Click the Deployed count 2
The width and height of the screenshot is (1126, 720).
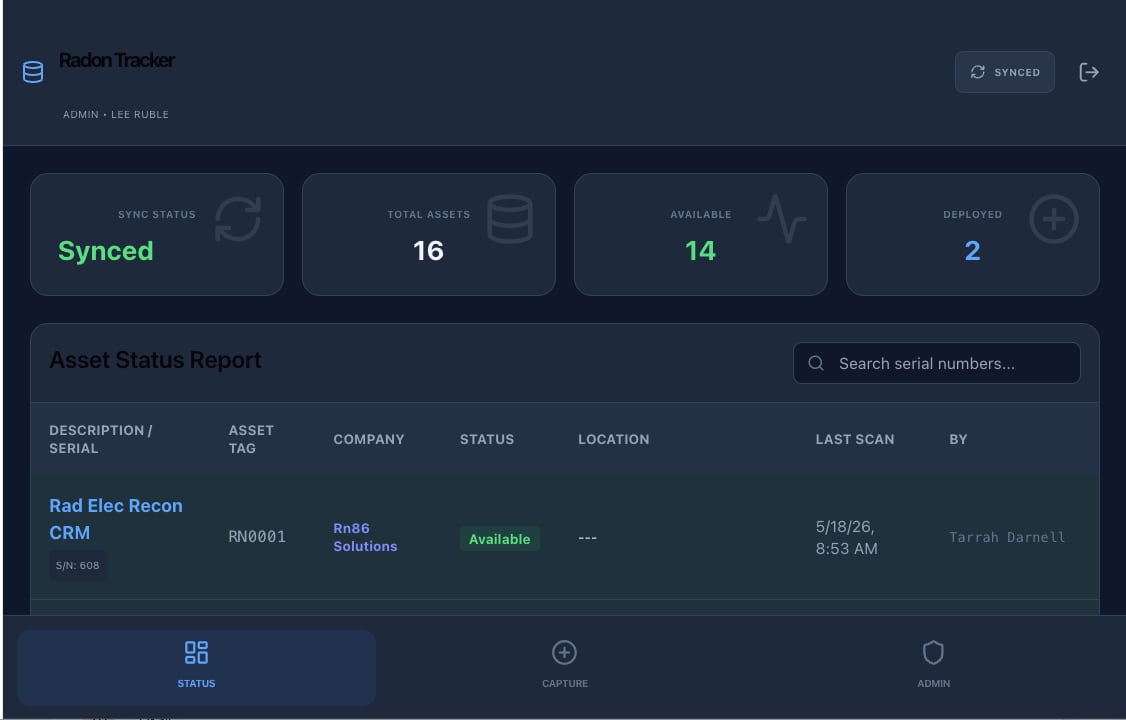[x=972, y=251]
